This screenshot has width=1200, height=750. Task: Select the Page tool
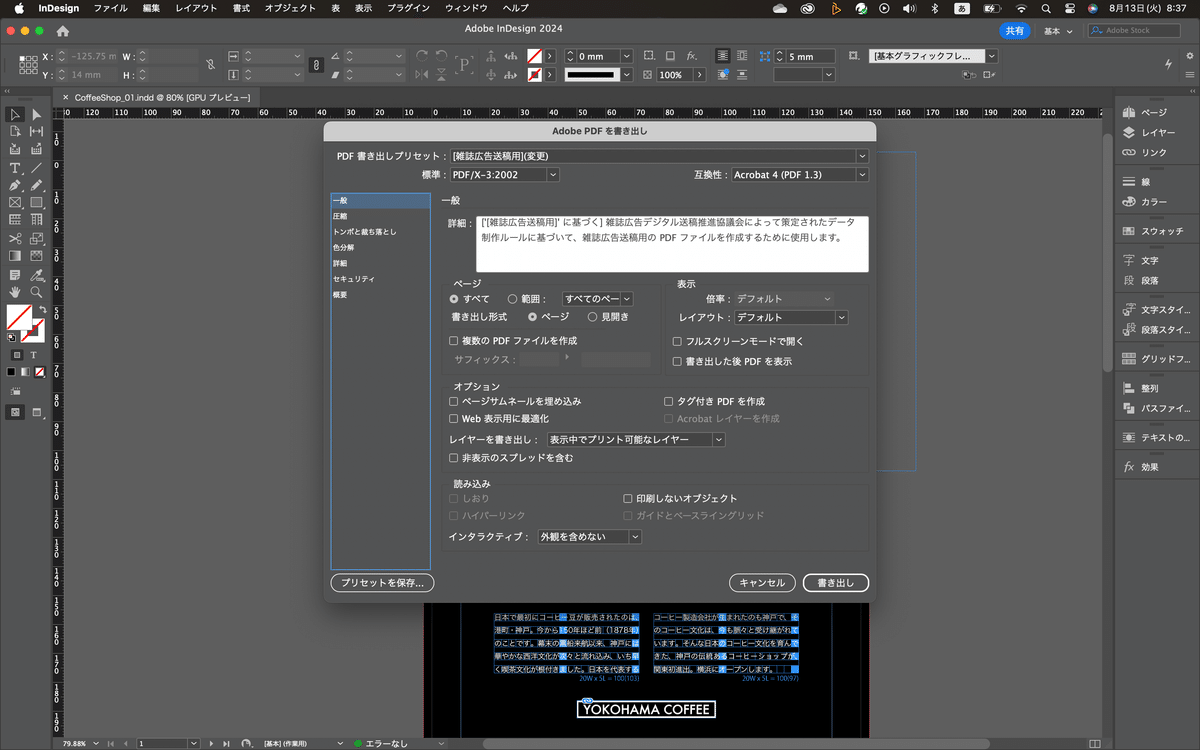[x=15, y=131]
